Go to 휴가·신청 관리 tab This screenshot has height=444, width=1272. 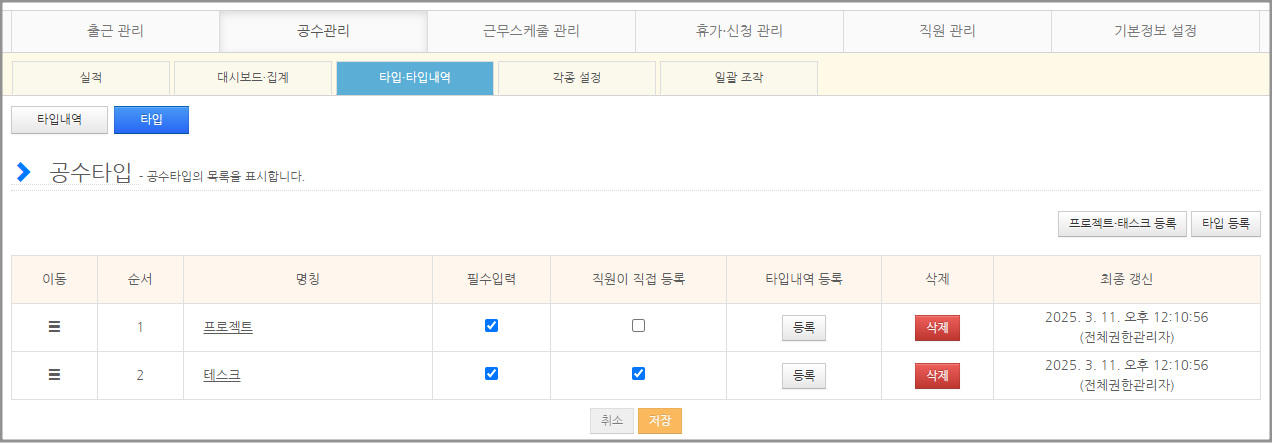click(x=739, y=31)
